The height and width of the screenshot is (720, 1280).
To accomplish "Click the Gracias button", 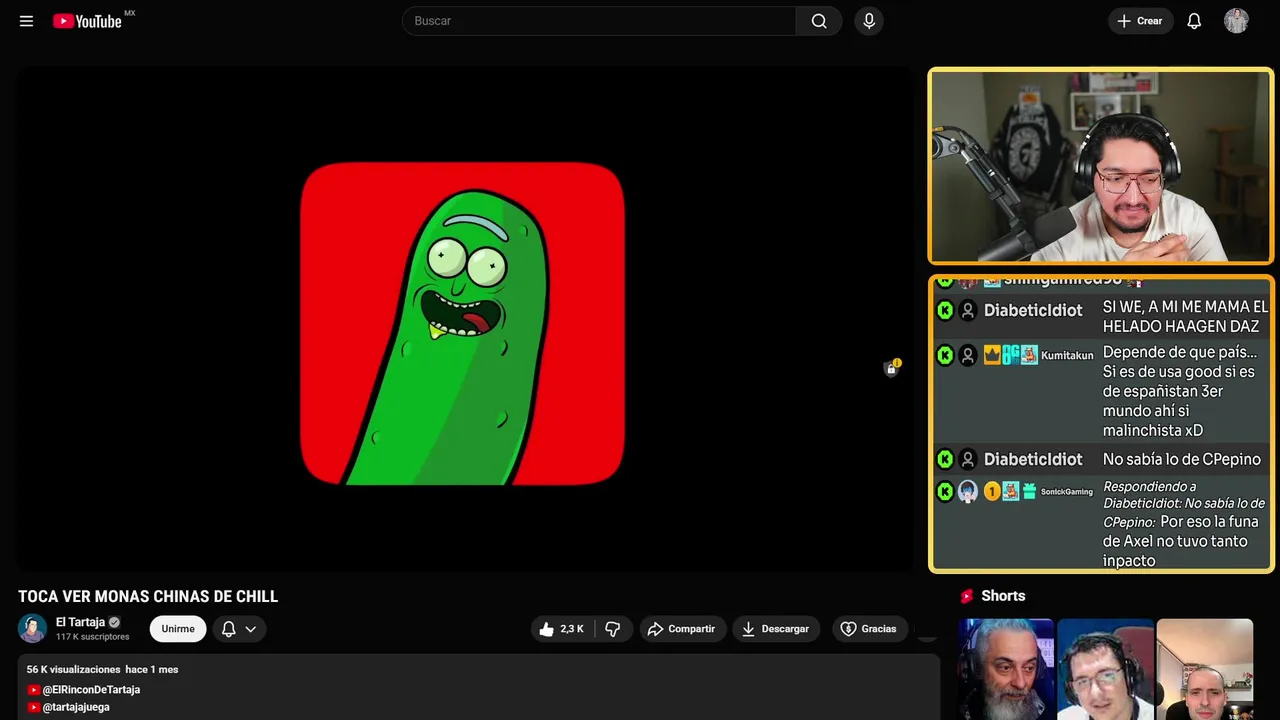I will click(868, 629).
